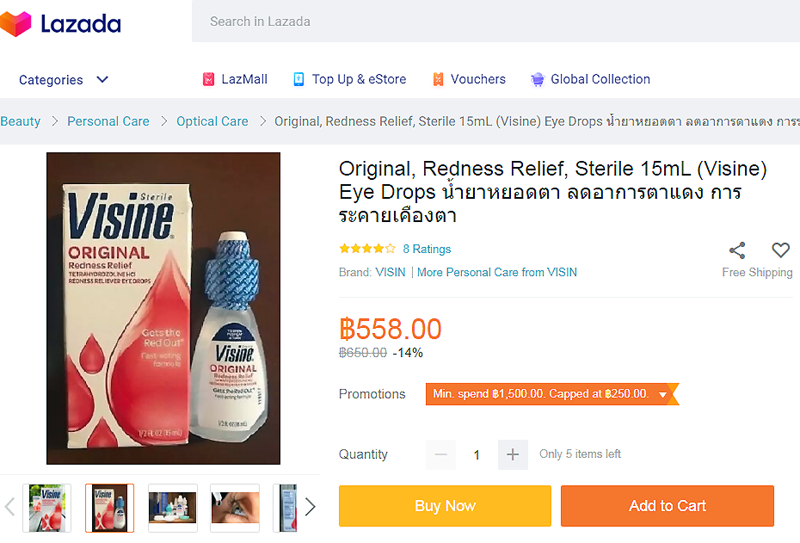Click the share icon
The height and width of the screenshot is (543, 800).
[x=737, y=250]
